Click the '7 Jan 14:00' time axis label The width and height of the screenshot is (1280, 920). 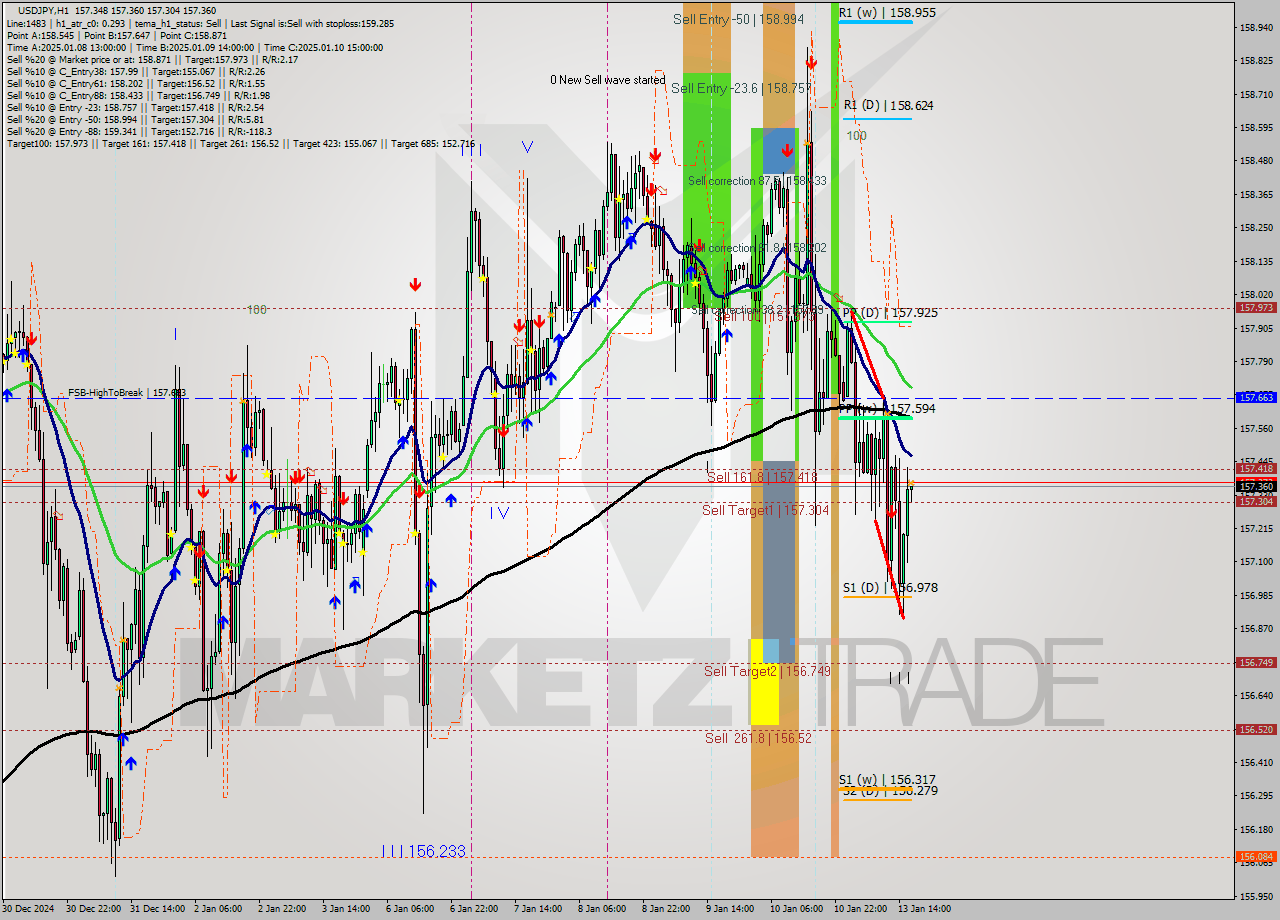540,909
